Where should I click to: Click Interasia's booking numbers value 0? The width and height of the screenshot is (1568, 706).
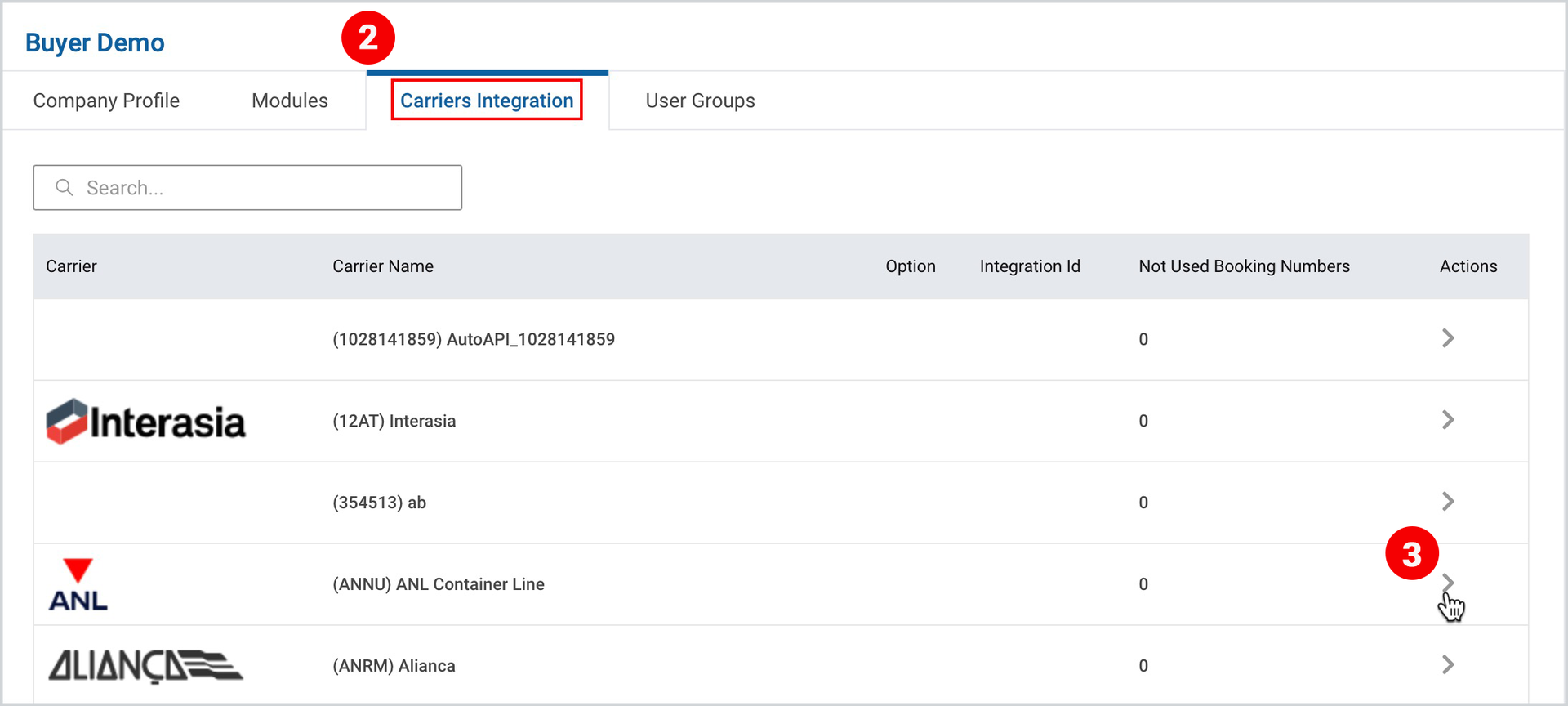[1143, 421]
